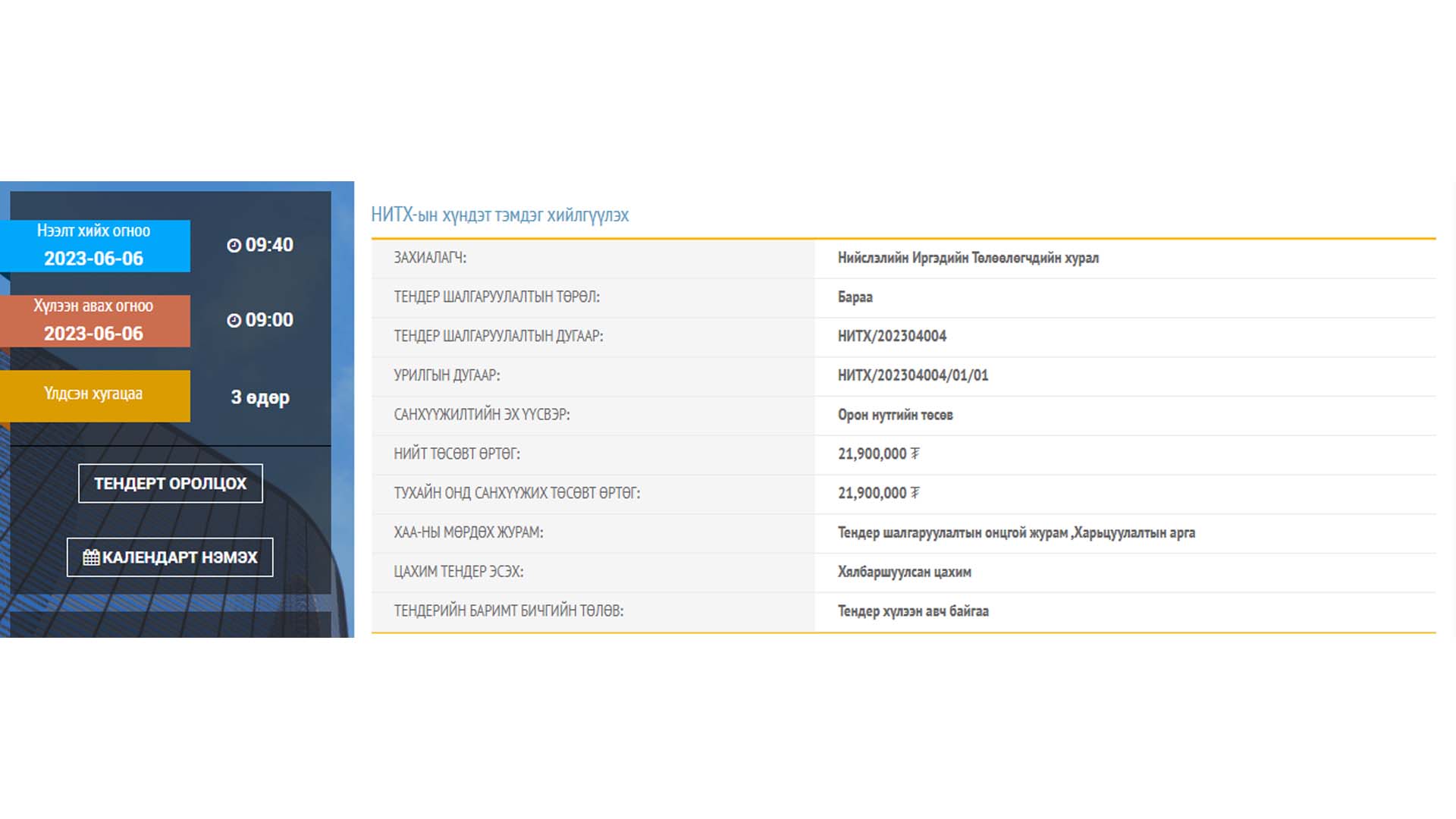Click the Бараа tender type value
The height and width of the screenshot is (819, 1456).
(855, 297)
